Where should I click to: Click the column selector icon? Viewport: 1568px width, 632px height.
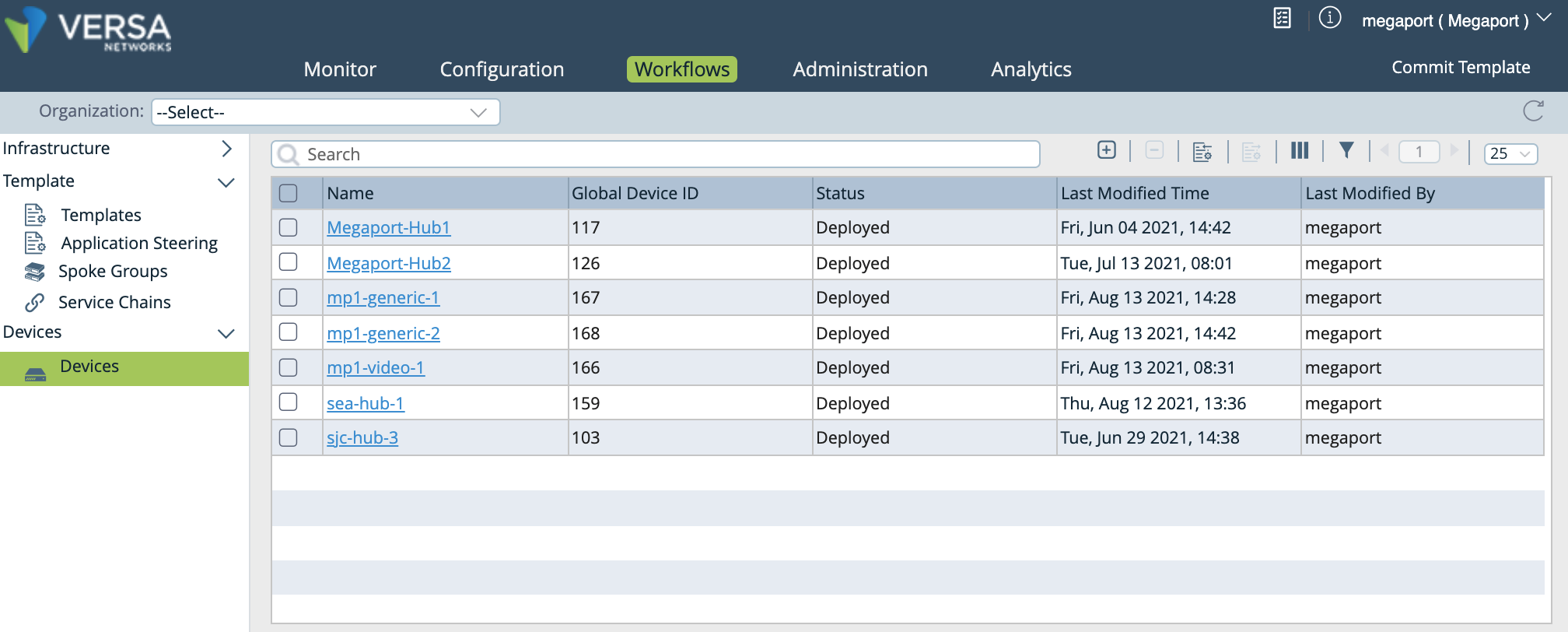(1299, 151)
